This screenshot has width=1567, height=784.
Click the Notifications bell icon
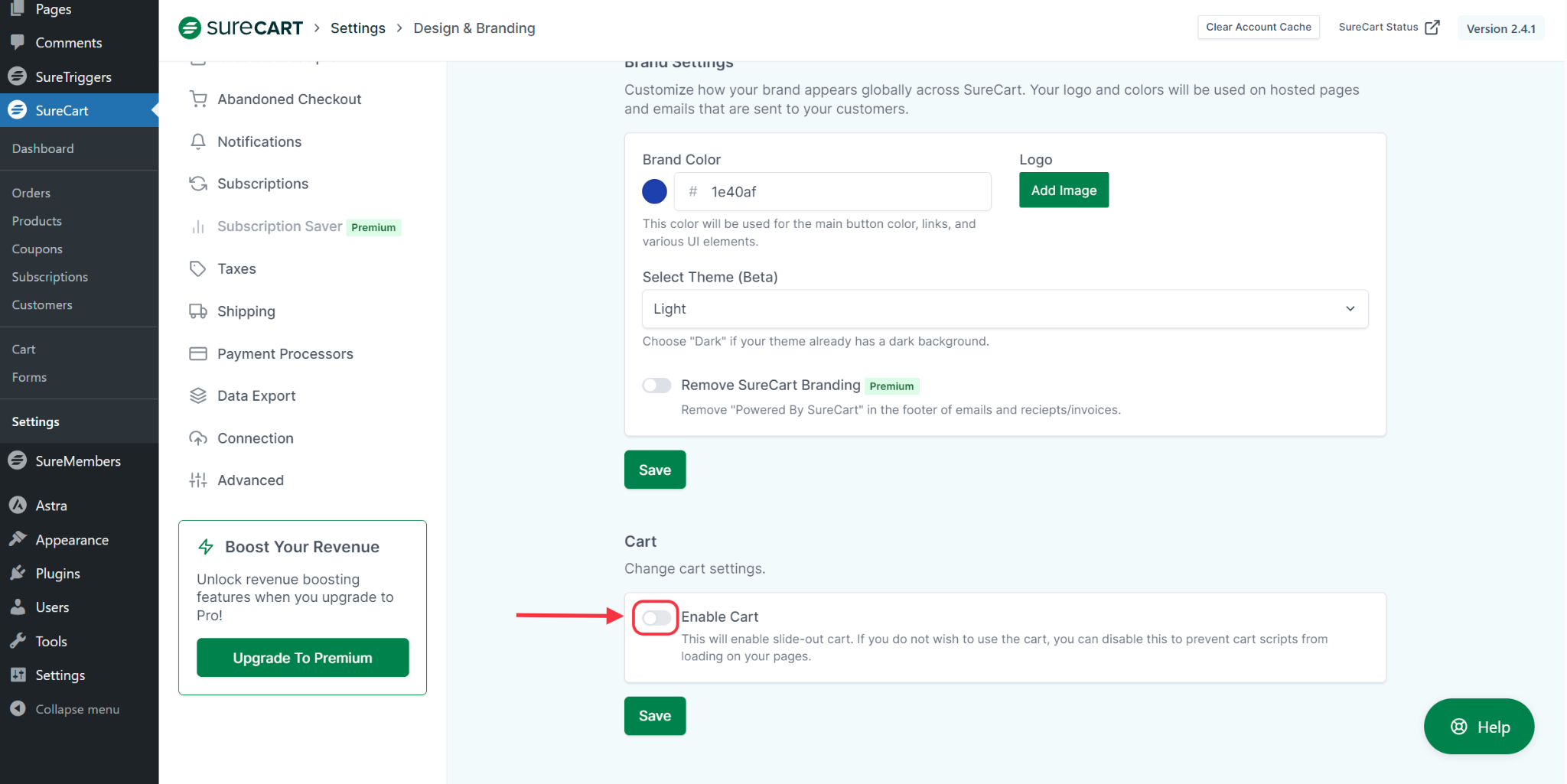[198, 142]
